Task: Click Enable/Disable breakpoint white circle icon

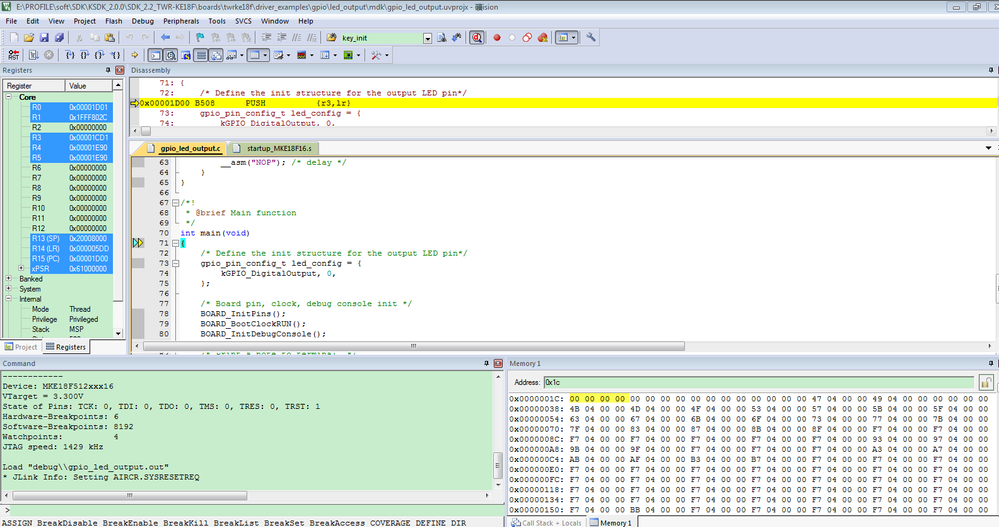Action: click(512, 38)
